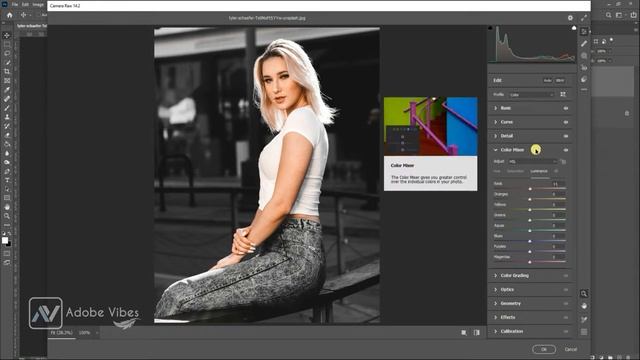Expand the Calibration panel
This screenshot has width=640, height=360.
(x=496, y=331)
